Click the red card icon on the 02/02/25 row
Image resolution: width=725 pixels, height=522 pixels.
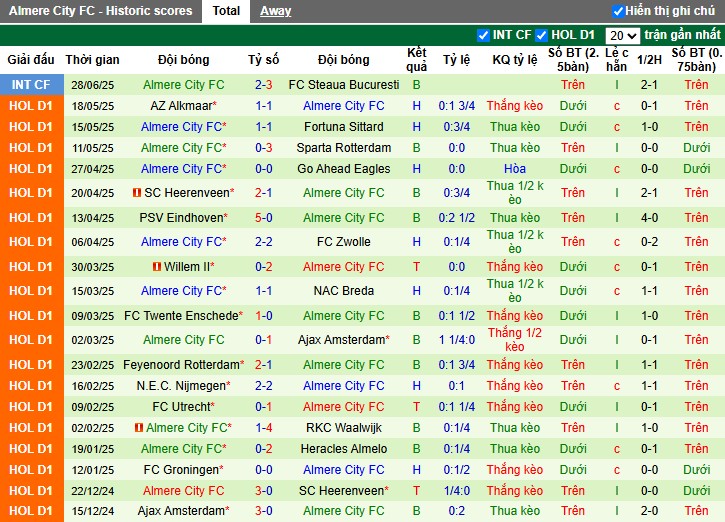139,428
